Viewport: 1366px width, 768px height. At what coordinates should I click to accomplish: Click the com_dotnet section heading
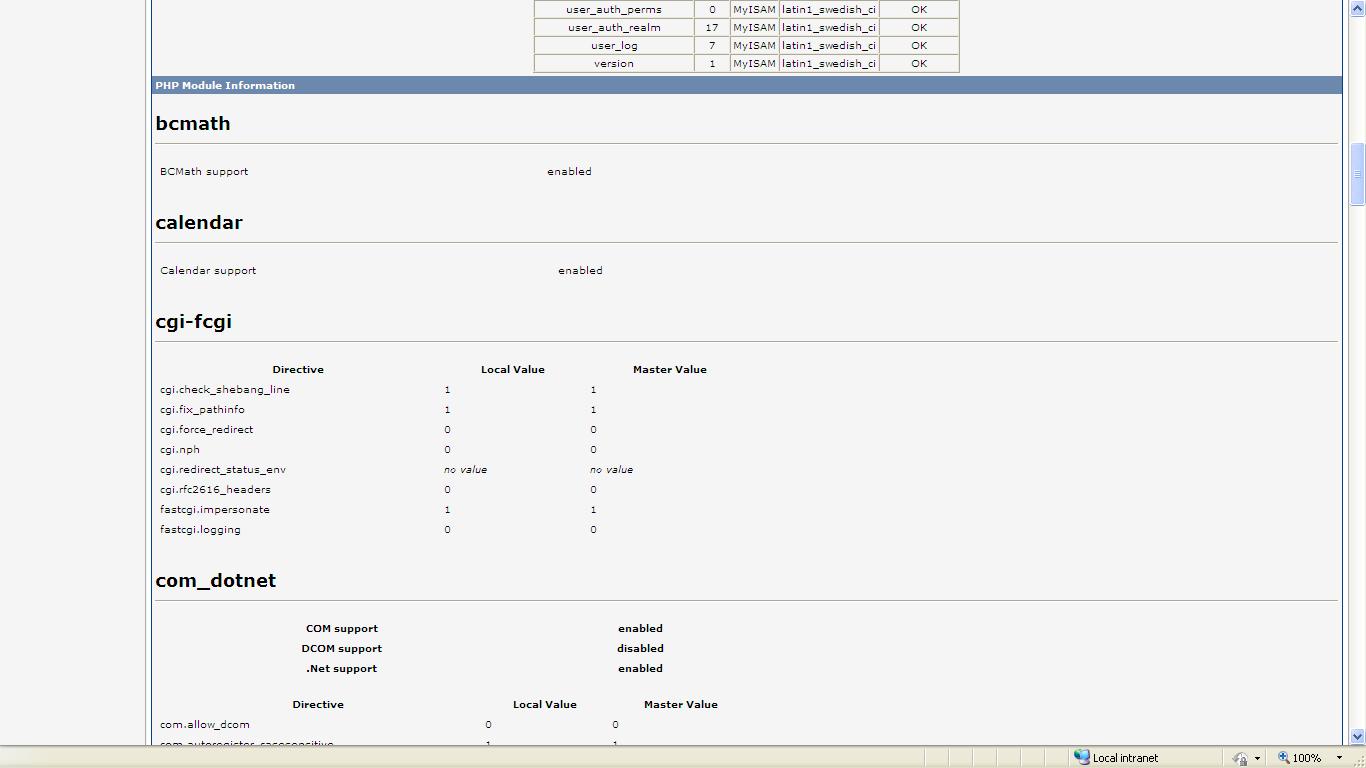click(x=216, y=580)
